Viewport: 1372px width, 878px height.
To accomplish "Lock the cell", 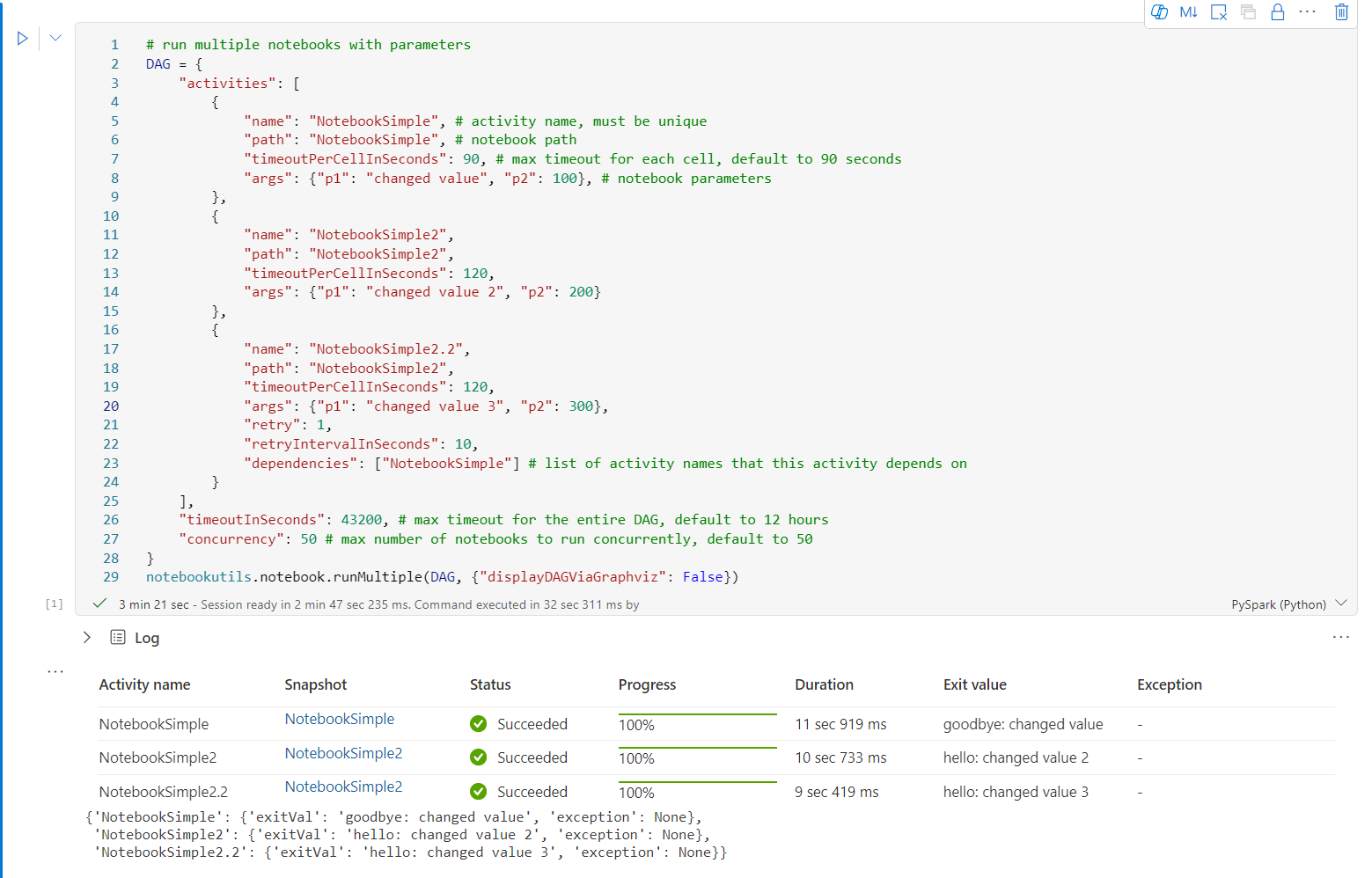I will 1277,12.
